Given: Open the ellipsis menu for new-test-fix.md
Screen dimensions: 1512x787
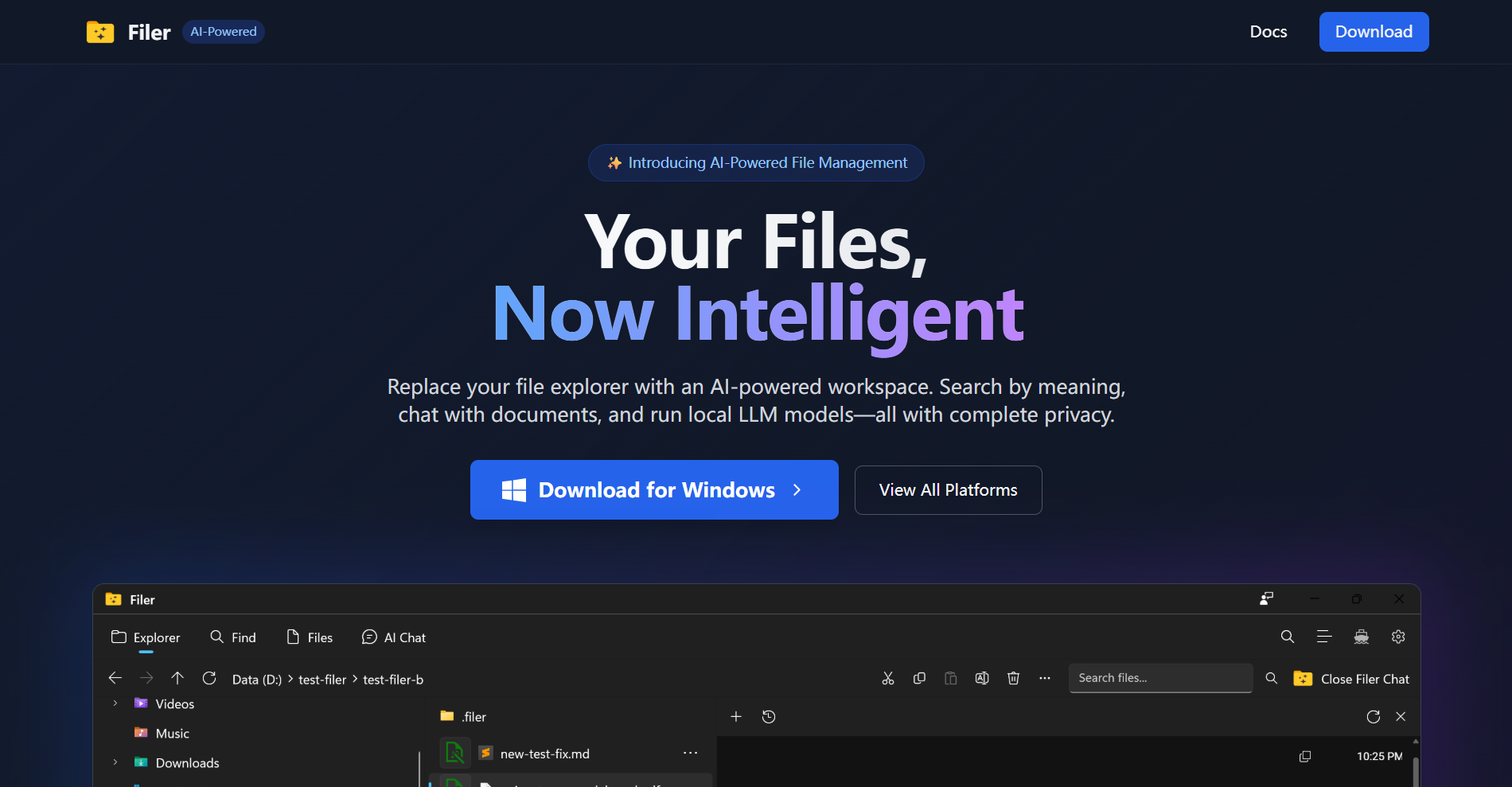Looking at the screenshot, I should [x=690, y=753].
